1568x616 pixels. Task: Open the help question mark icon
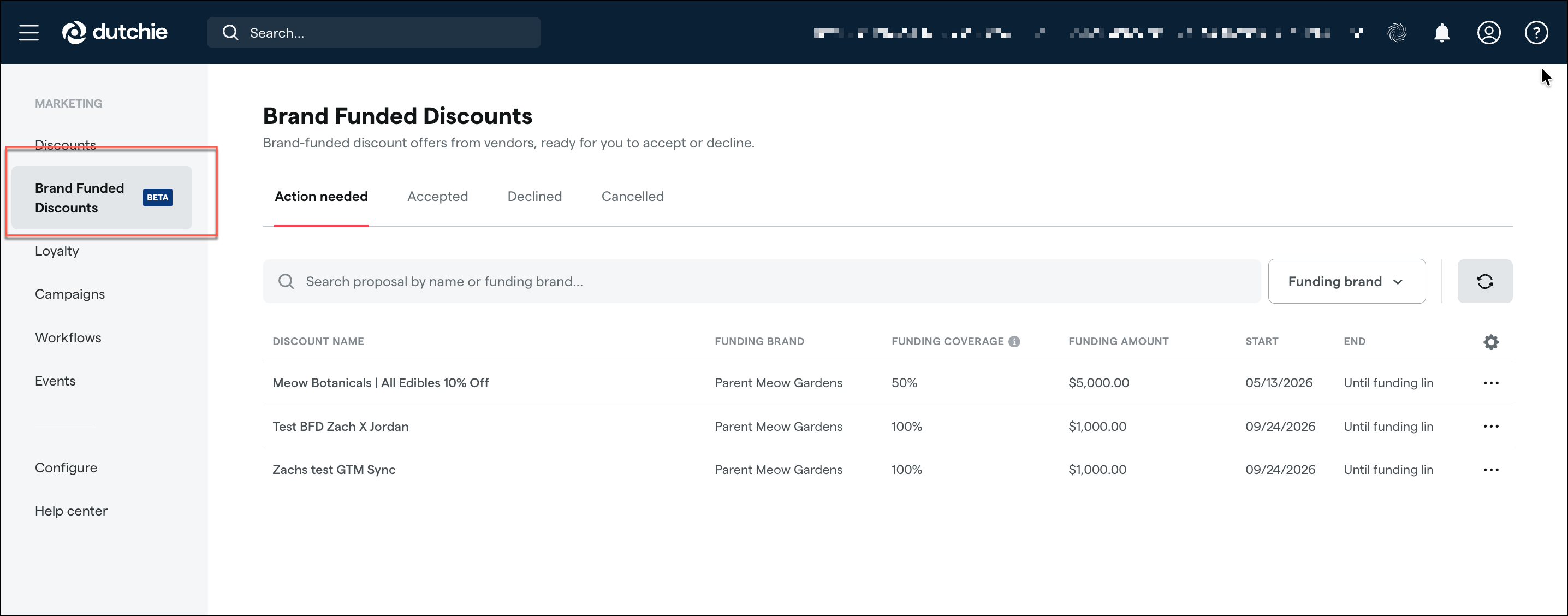pos(1536,33)
